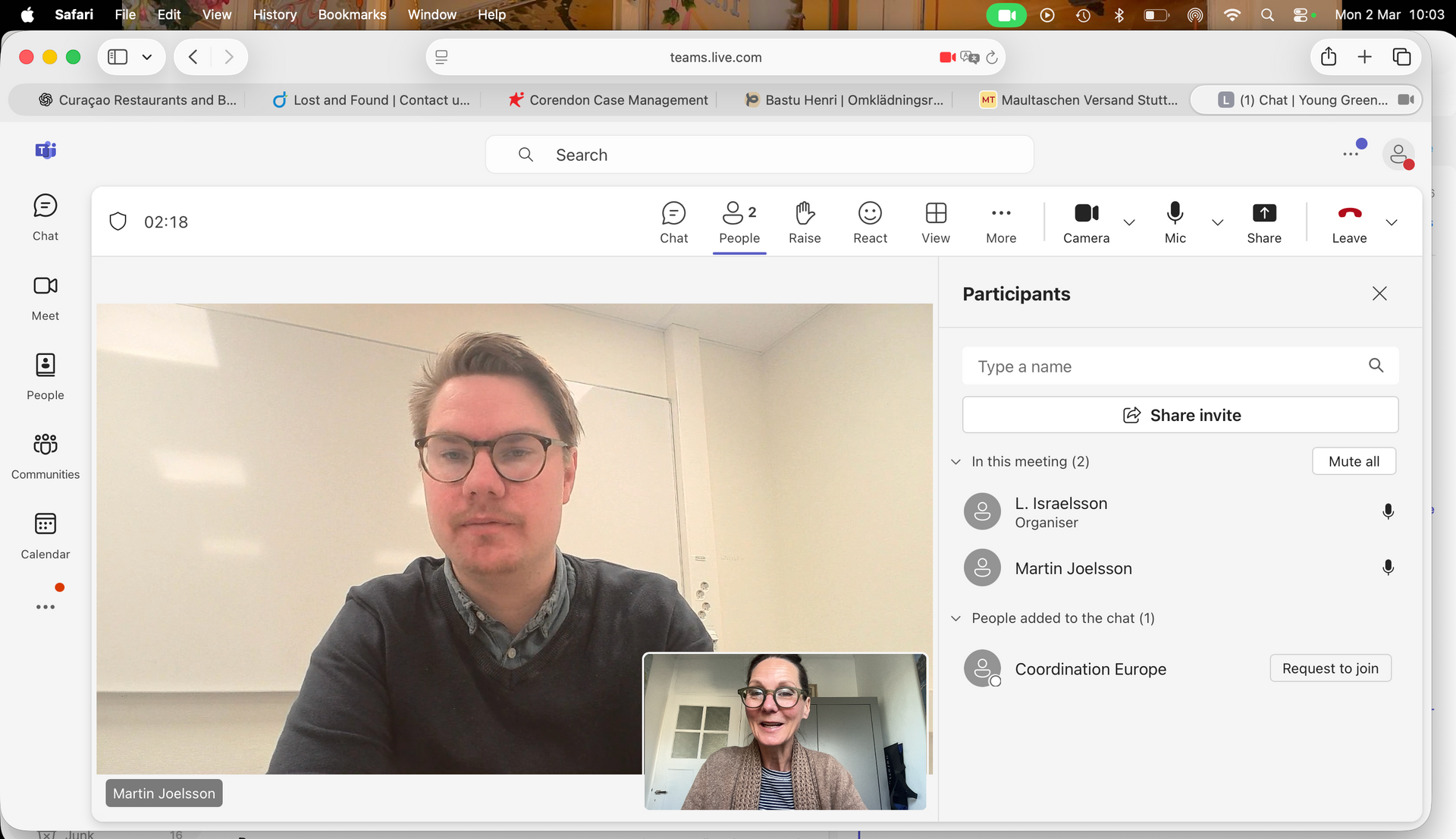The width and height of the screenshot is (1456, 839).
Task: Focus the Type a name field
Action: click(x=1180, y=366)
